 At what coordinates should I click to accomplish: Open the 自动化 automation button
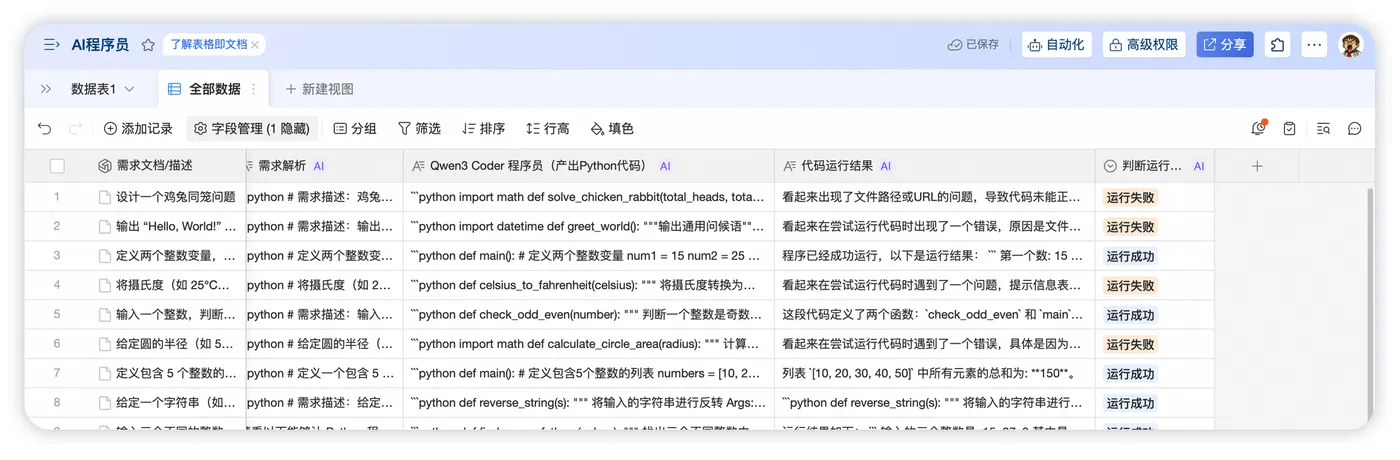pos(1056,45)
